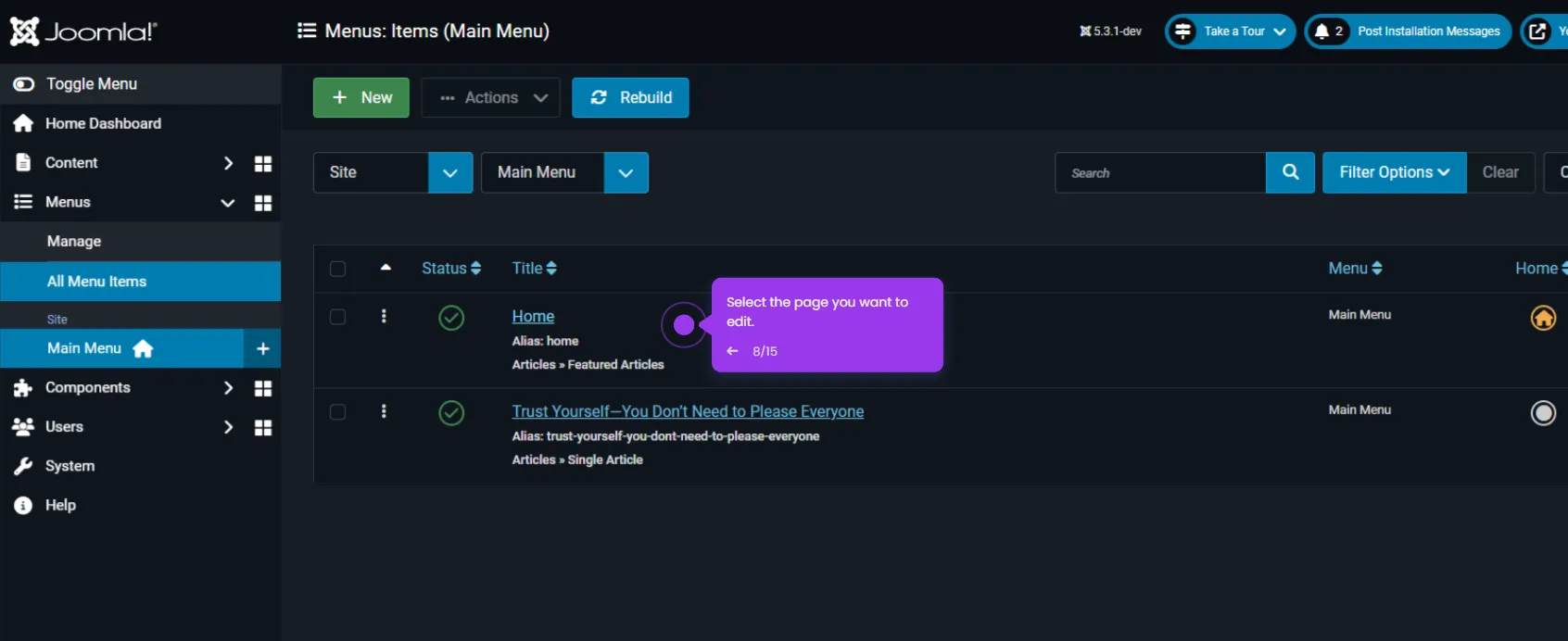This screenshot has height=641, width=1568.
Task: Open the Actions dropdown
Action: 491,97
